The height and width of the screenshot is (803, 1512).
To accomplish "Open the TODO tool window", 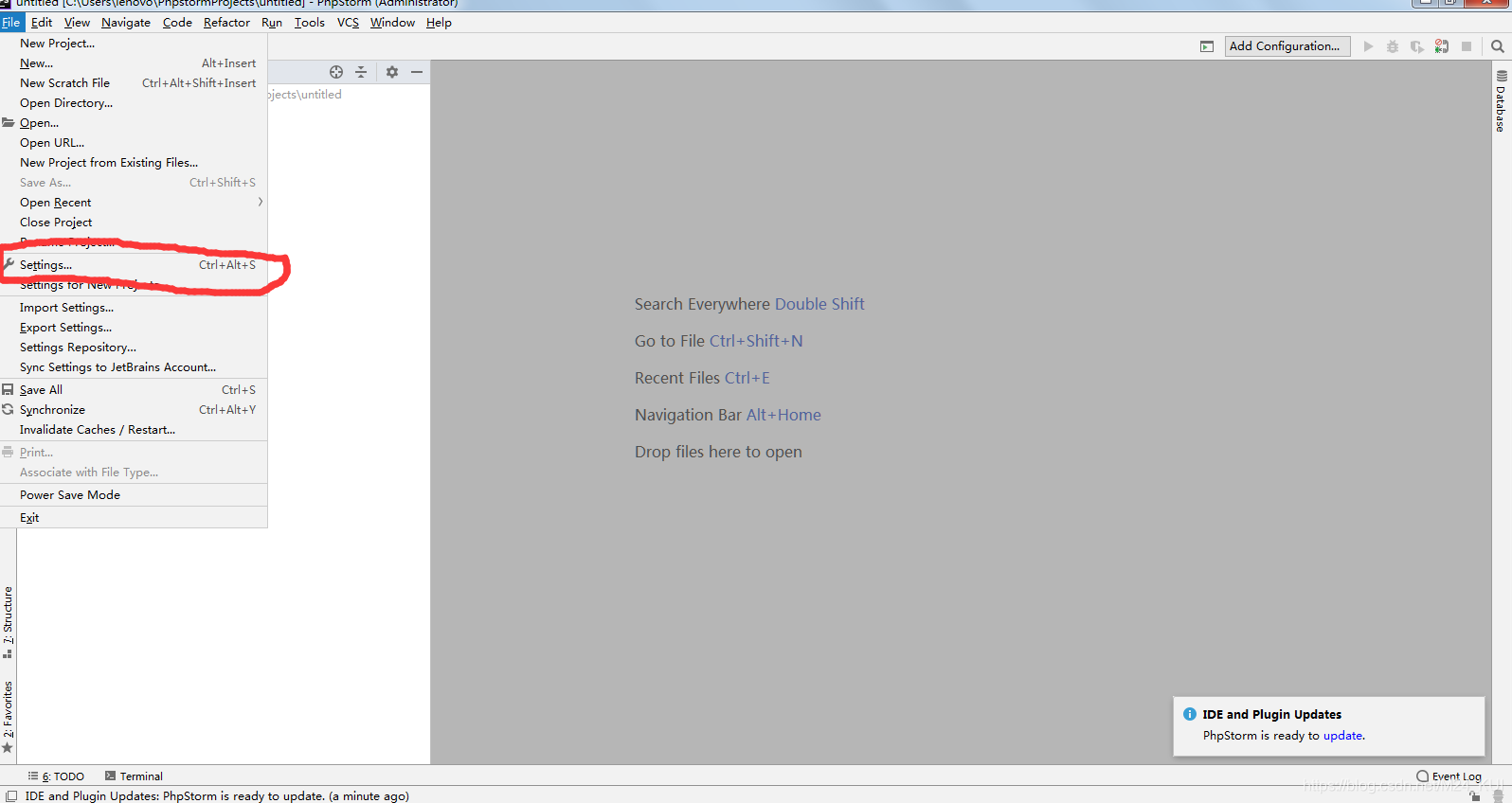I will [56, 776].
